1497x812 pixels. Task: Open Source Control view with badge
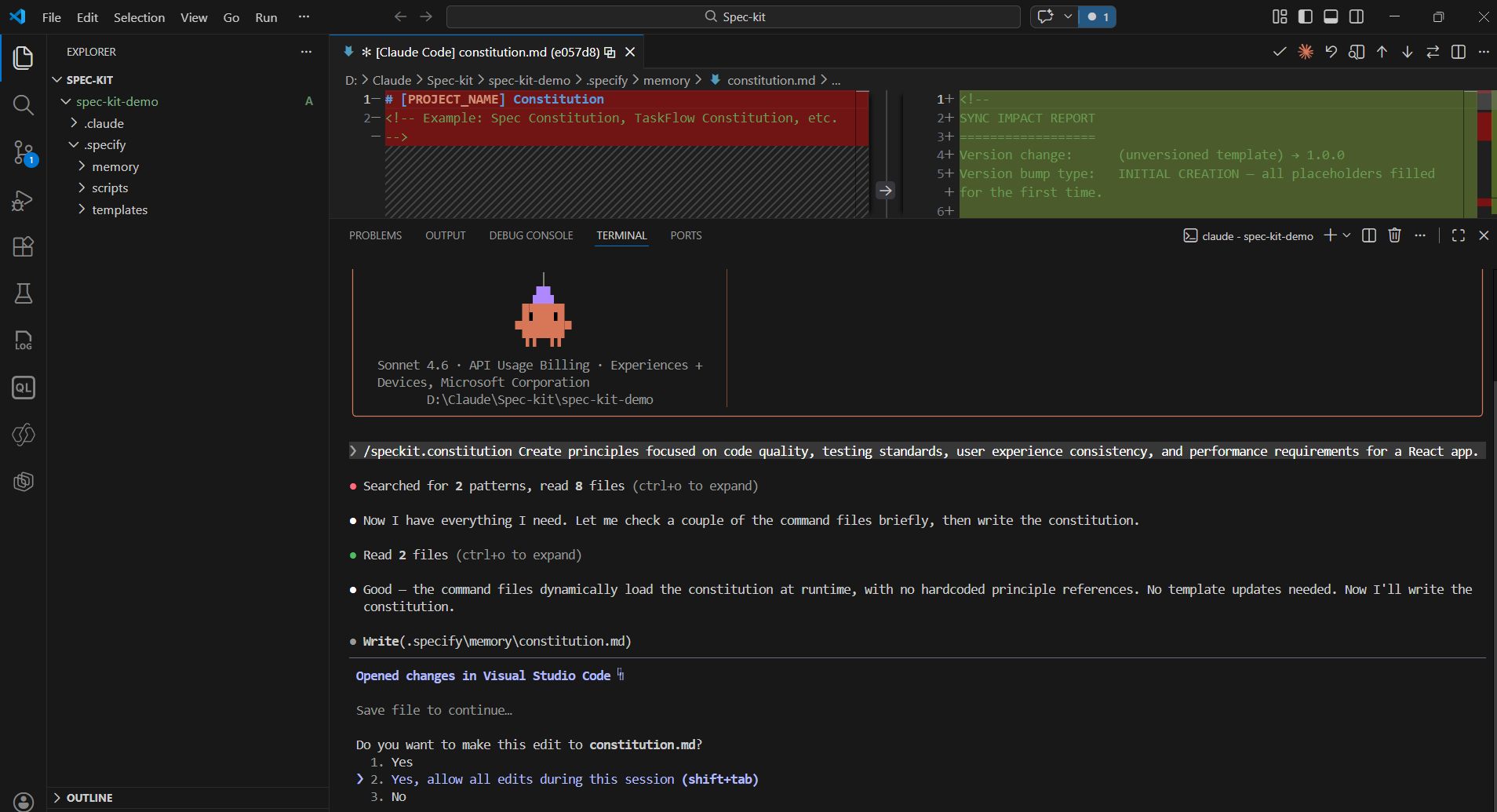[24, 152]
